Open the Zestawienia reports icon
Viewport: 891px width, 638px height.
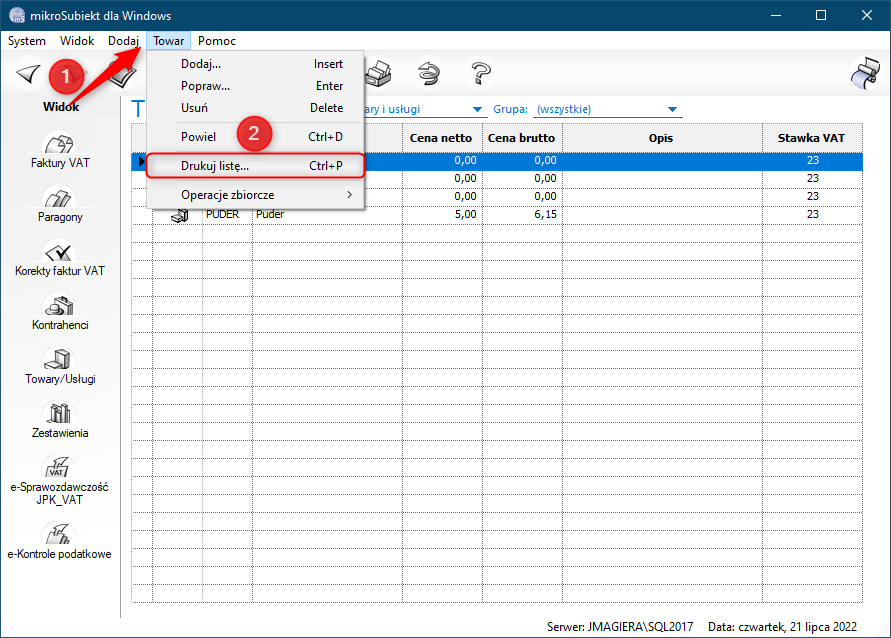point(60,416)
